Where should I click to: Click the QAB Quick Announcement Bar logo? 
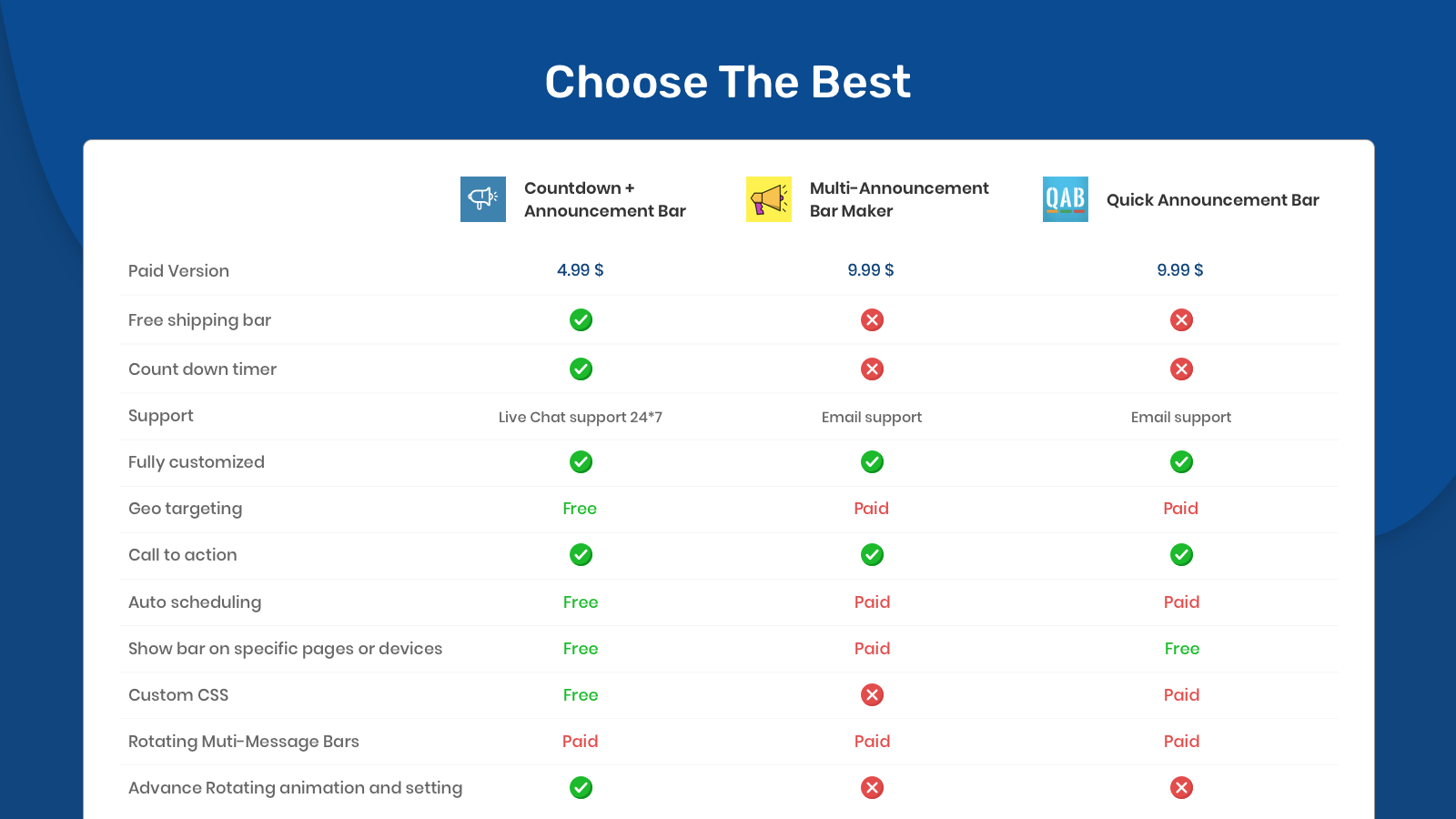tap(1065, 199)
